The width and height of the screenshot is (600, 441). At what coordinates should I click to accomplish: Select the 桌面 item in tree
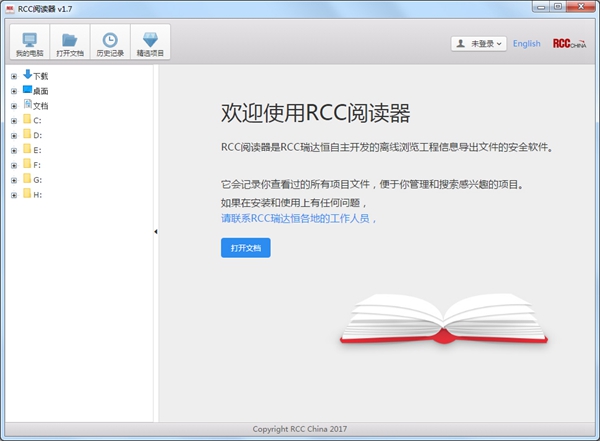tap(40, 90)
